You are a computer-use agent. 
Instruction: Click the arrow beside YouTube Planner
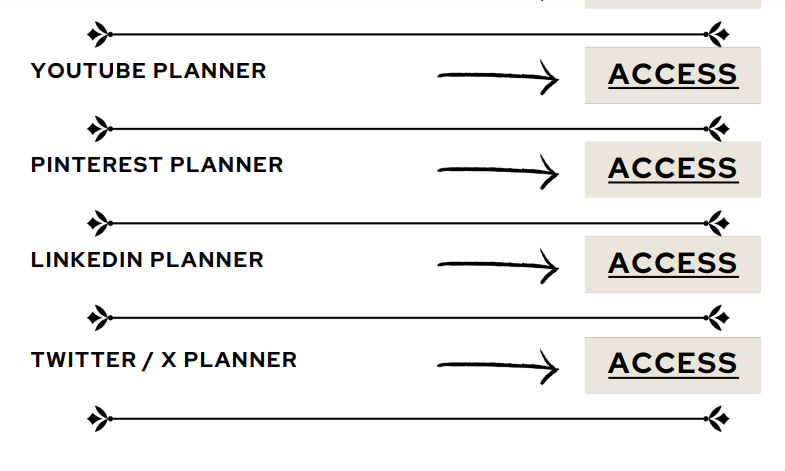[x=498, y=77]
